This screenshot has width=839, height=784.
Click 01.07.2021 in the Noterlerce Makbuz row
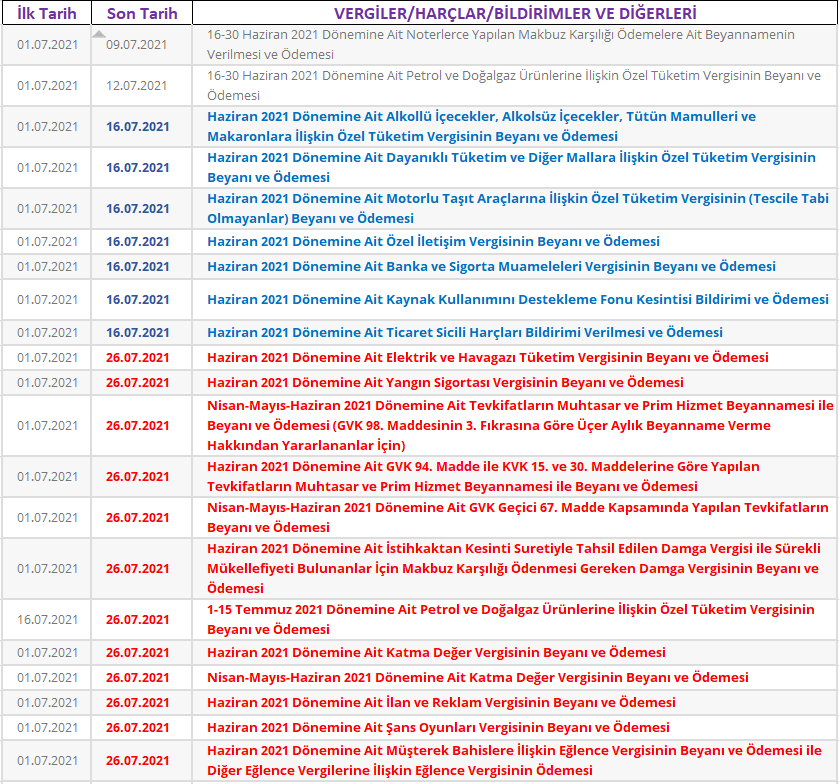48,45
